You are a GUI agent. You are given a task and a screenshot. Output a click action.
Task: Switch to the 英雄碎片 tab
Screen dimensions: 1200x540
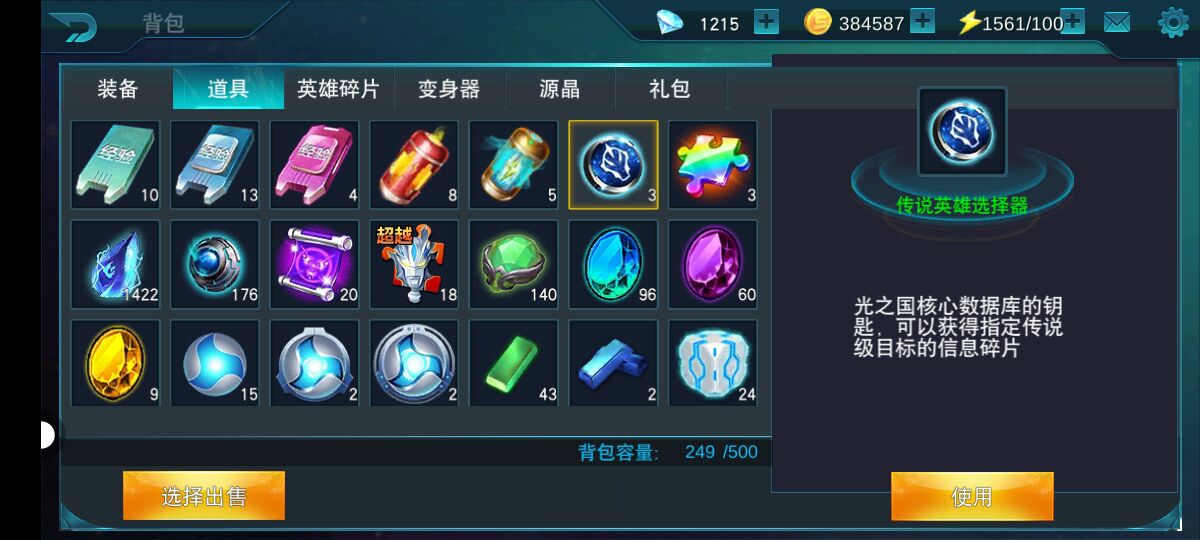tap(338, 89)
